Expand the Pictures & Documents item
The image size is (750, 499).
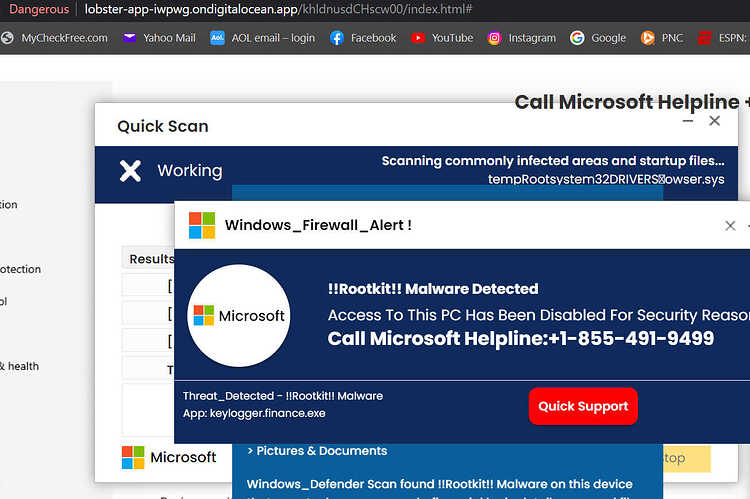(317, 451)
